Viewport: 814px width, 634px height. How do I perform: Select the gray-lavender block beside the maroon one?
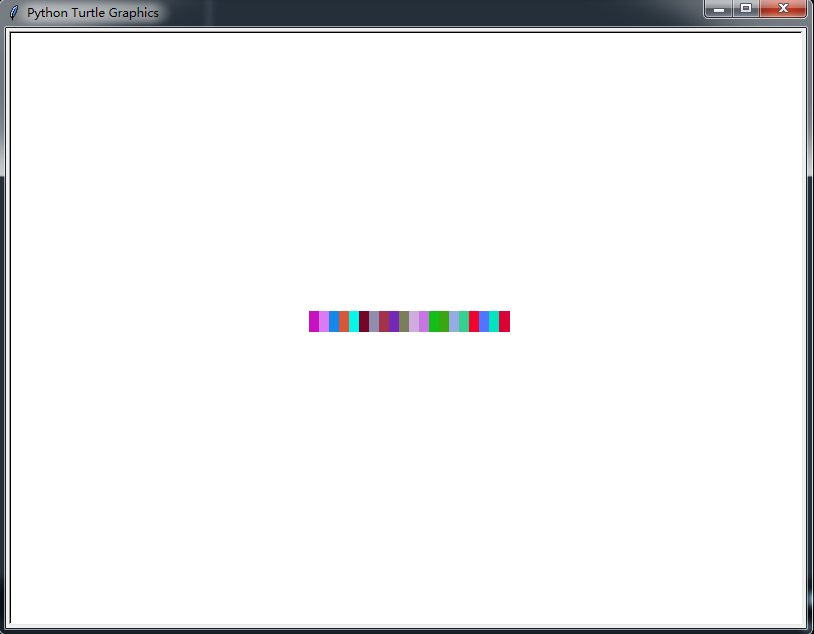click(x=374, y=321)
